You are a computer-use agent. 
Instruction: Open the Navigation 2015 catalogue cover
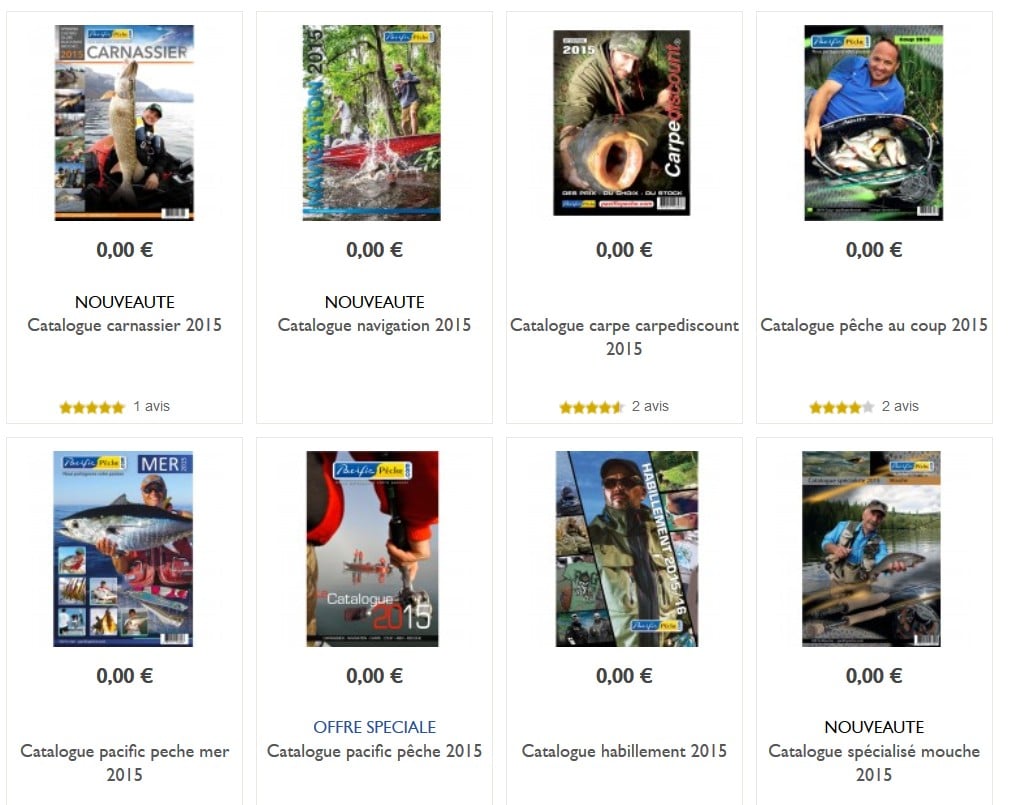click(x=372, y=123)
